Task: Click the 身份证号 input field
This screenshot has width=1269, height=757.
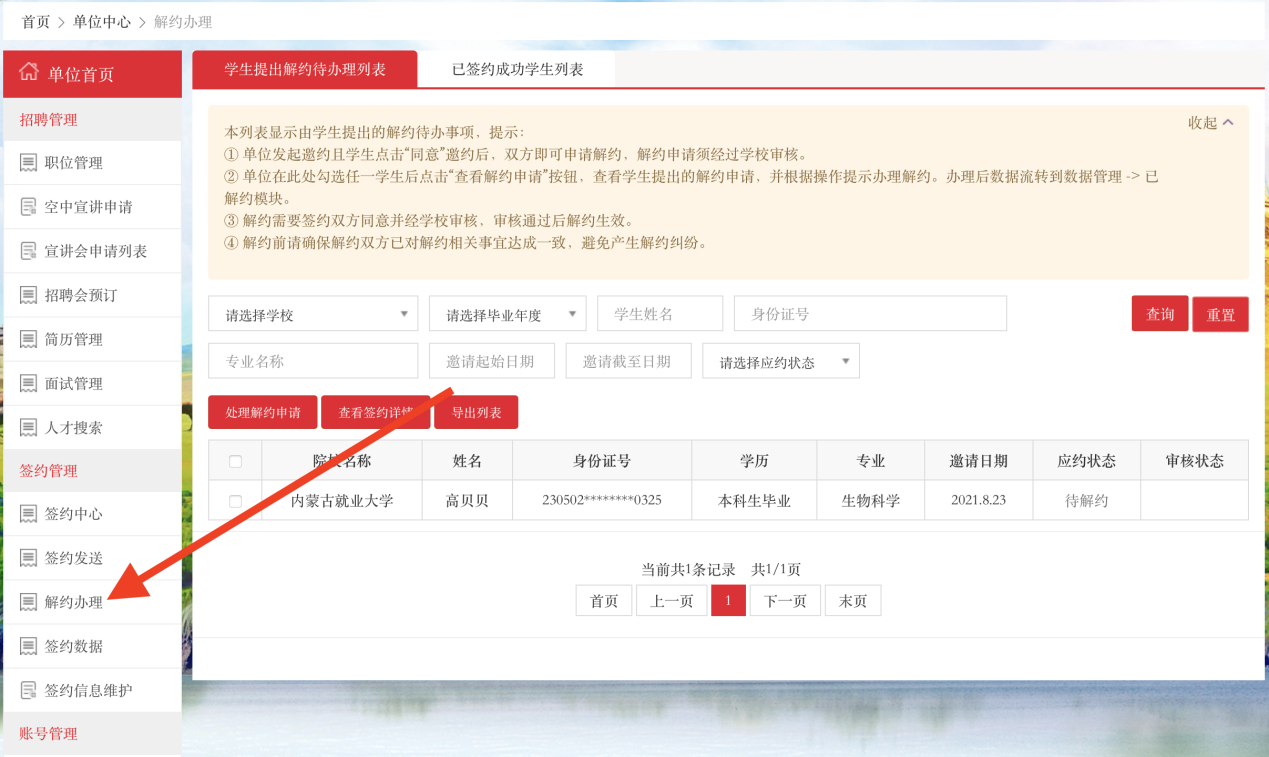Action: pos(870,314)
